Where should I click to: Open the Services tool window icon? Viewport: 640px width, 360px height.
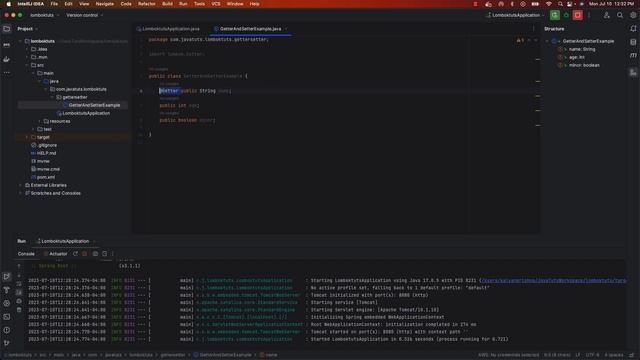7,303
